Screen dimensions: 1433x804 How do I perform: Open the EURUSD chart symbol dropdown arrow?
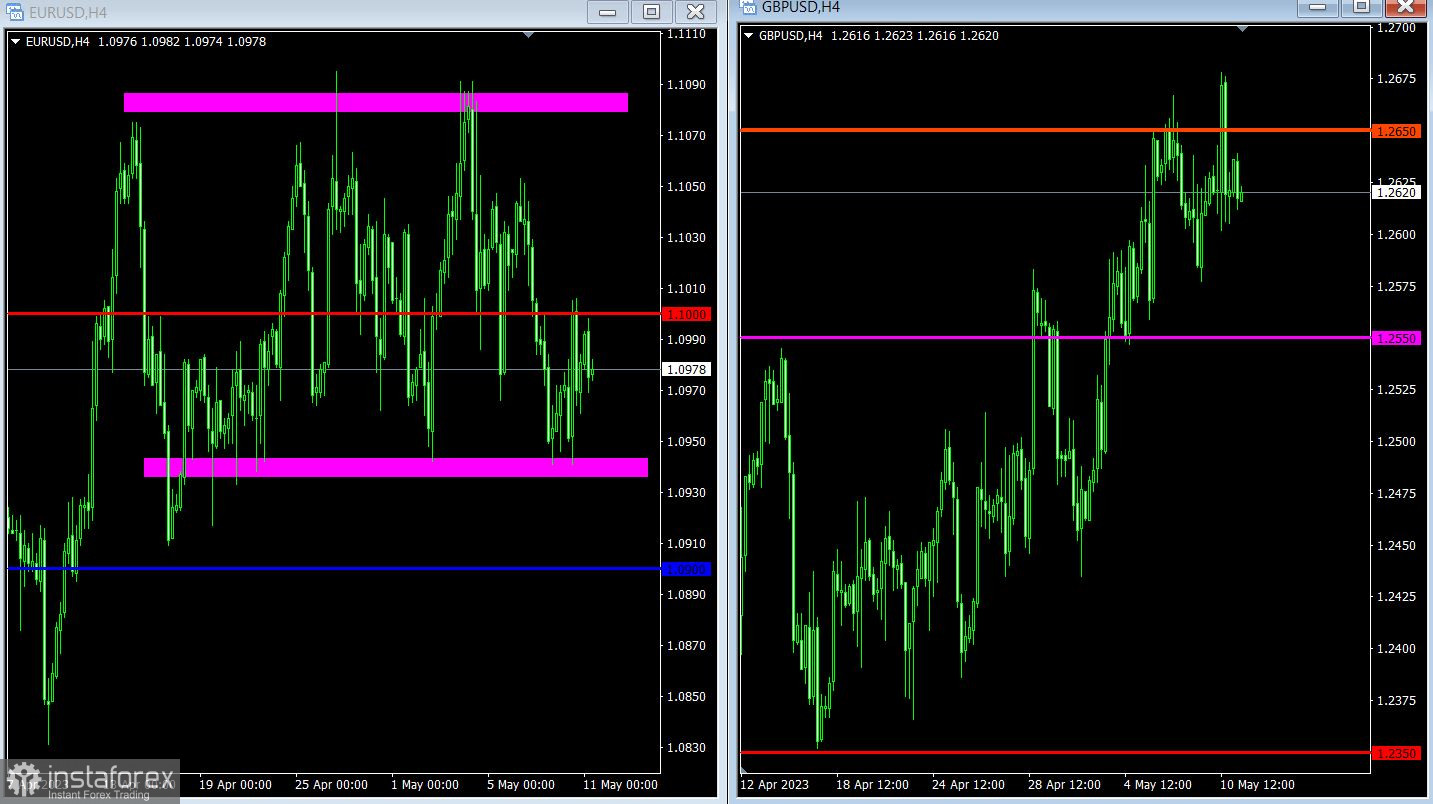[16, 42]
